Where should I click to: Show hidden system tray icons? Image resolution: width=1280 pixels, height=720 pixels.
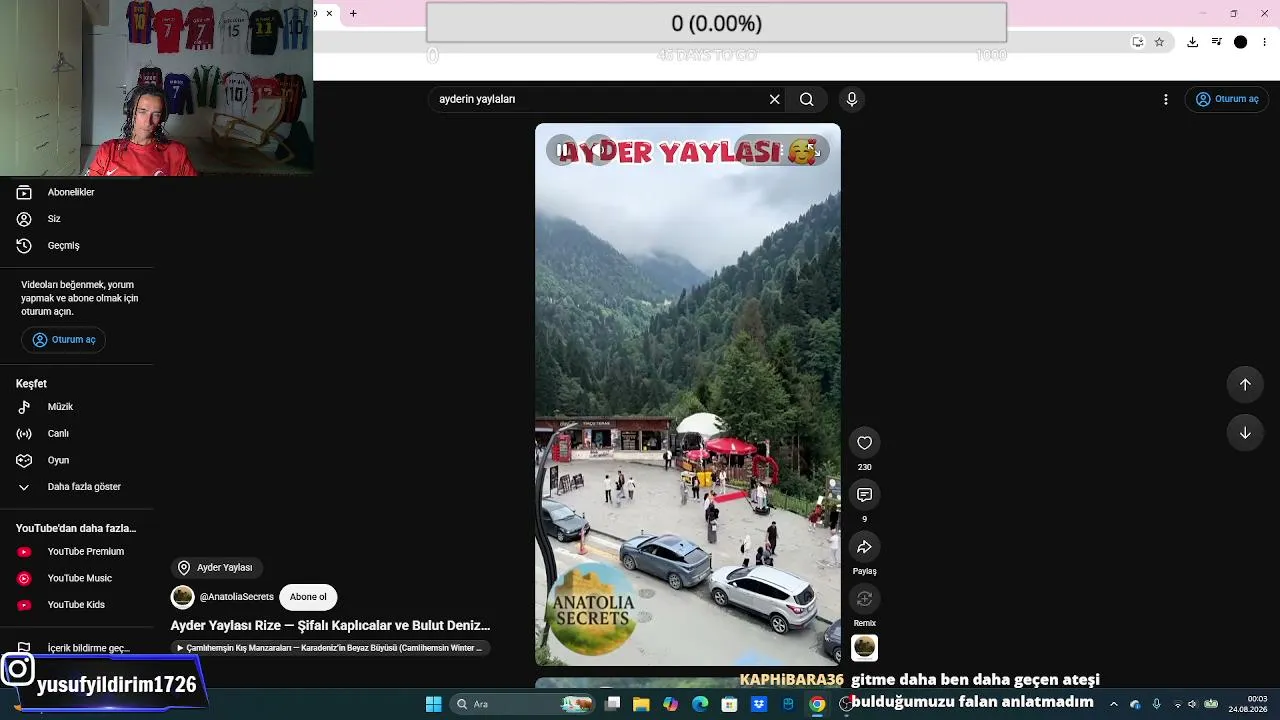coord(1113,704)
